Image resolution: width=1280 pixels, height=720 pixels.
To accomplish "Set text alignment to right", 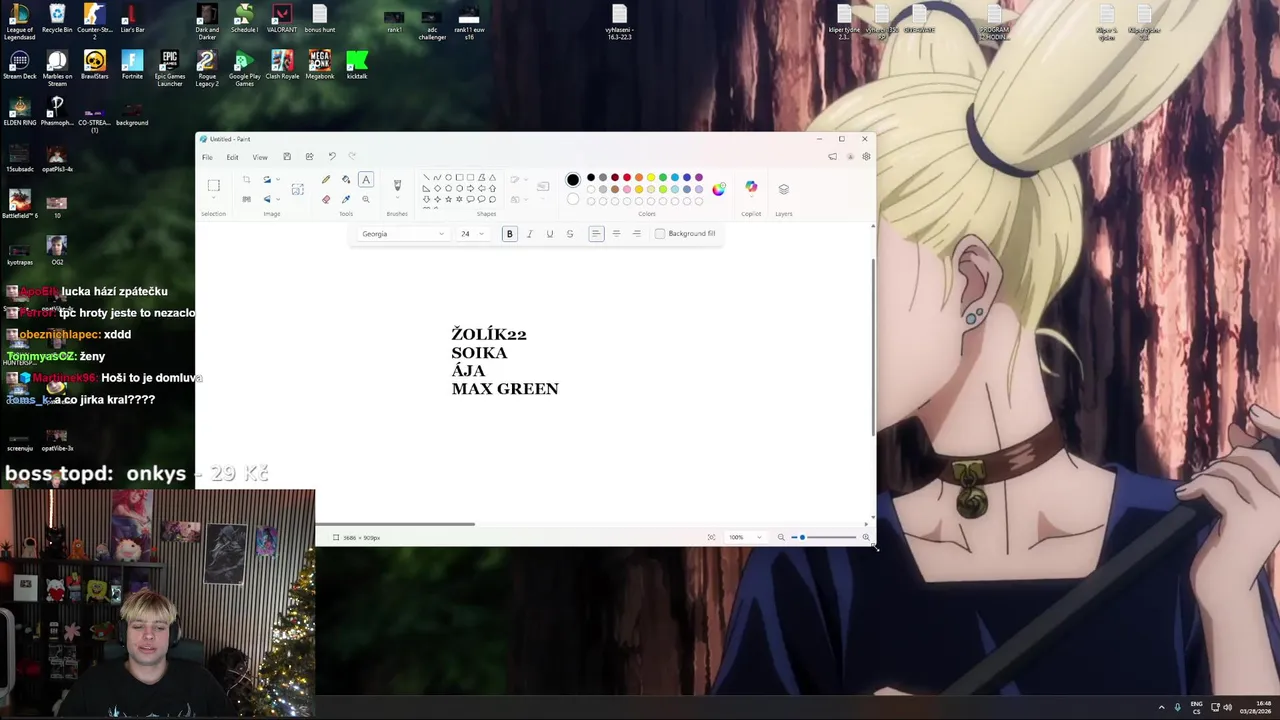I will click(636, 234).
